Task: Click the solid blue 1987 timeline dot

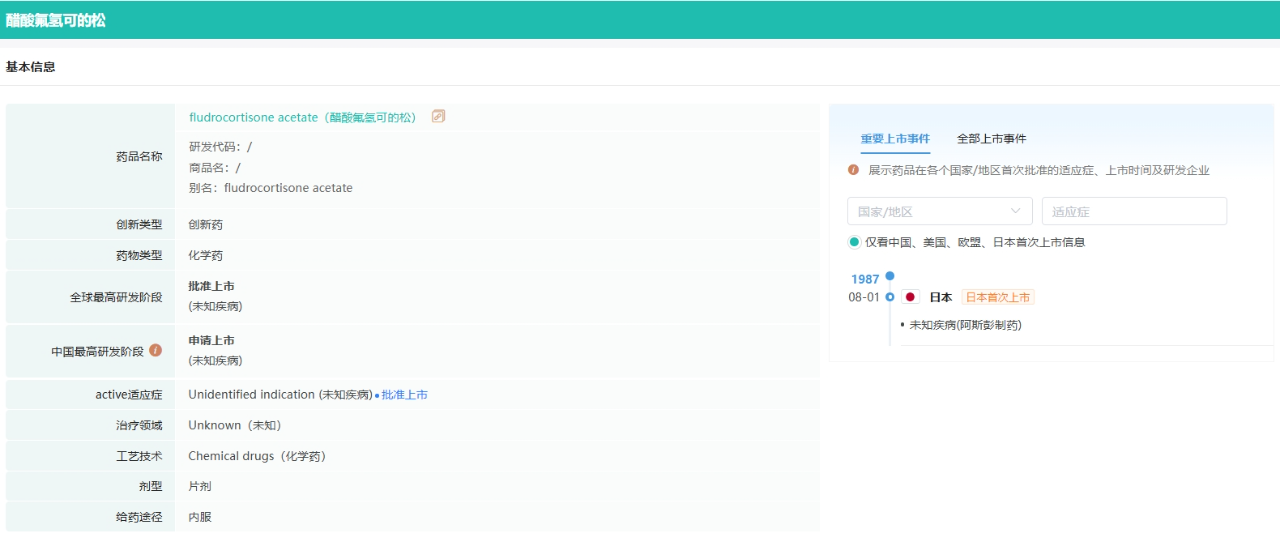Action: tap(890, 276)
